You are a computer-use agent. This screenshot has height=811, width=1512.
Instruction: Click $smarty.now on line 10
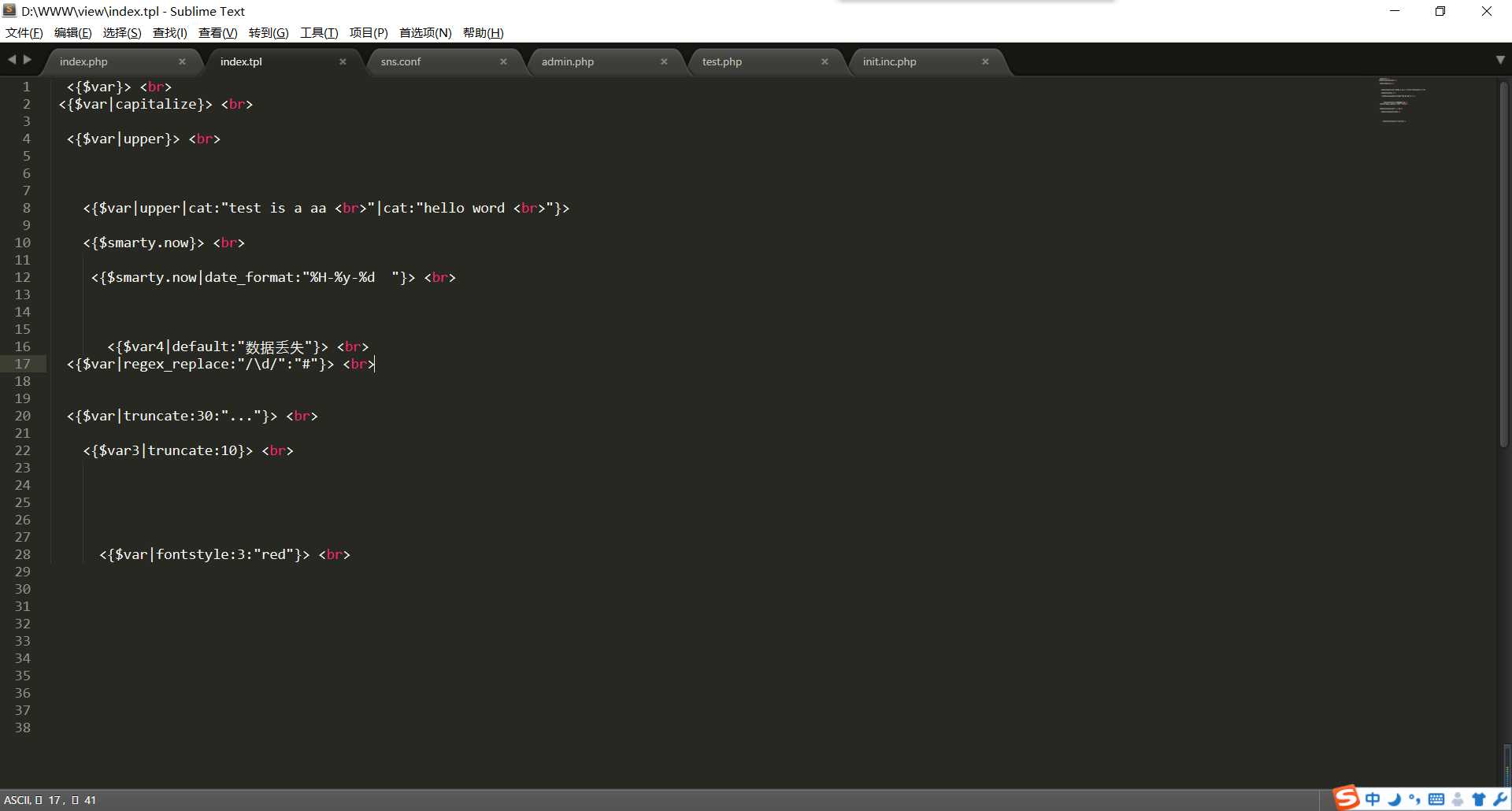point(148,243)
